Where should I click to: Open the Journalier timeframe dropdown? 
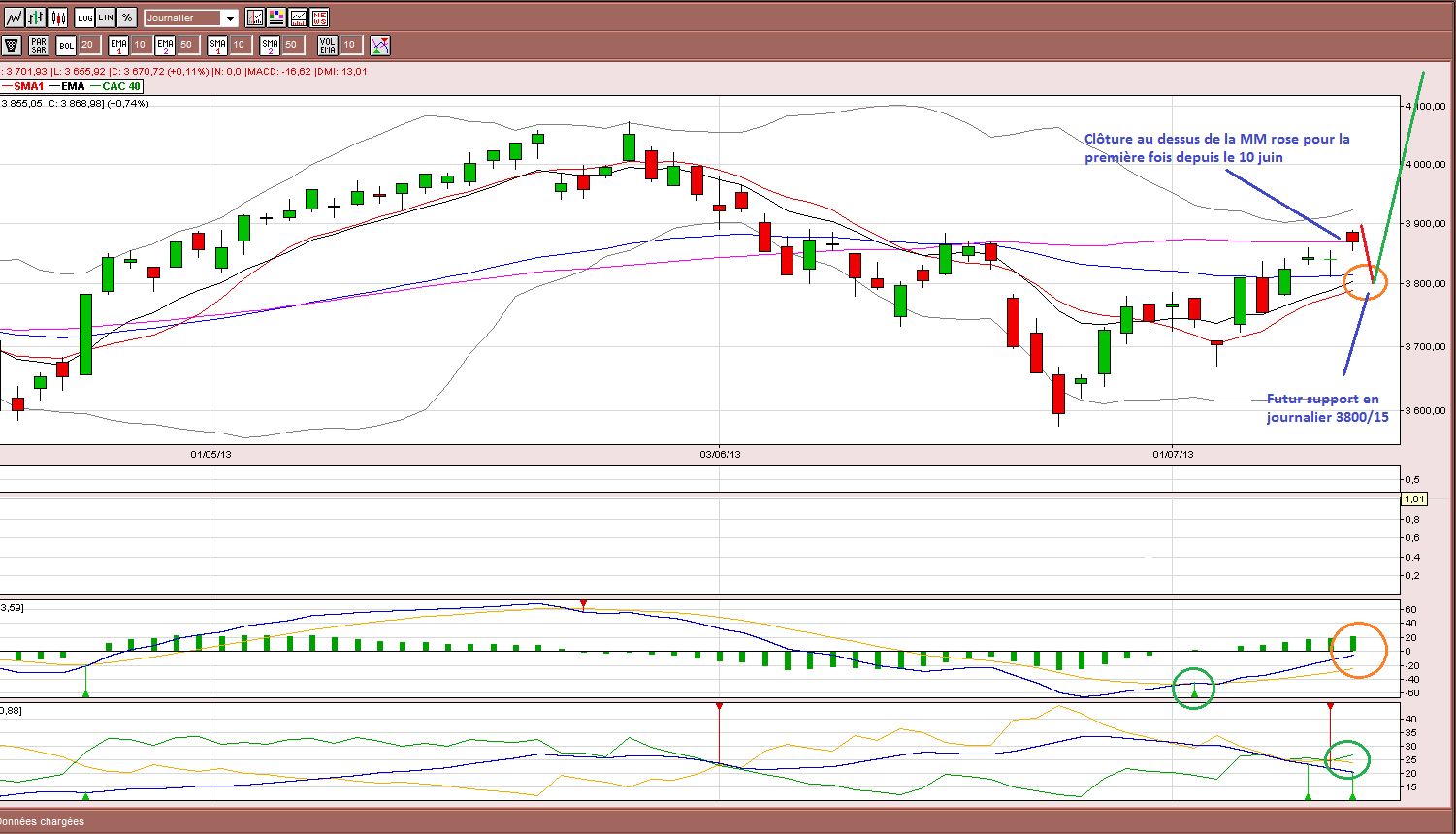coord(190,18)
